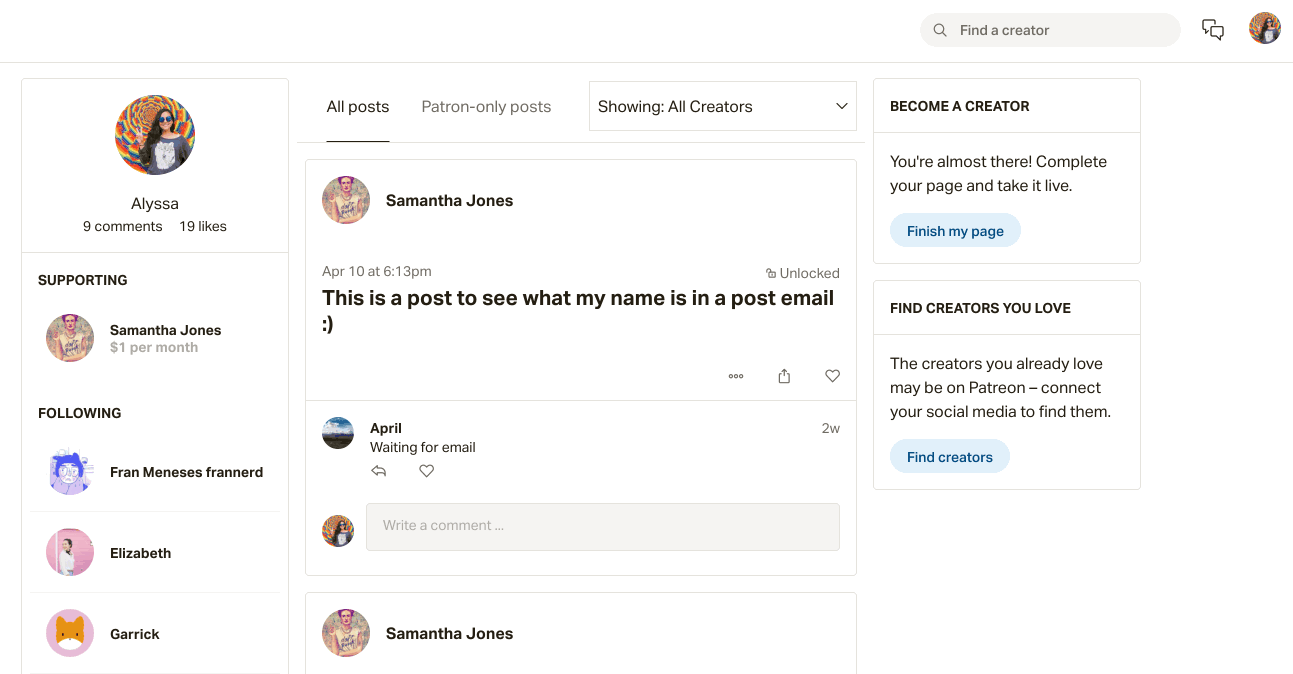Click the Finish my page button
Viewport: 1293px width, 674px height.
[x=955, y=231]
